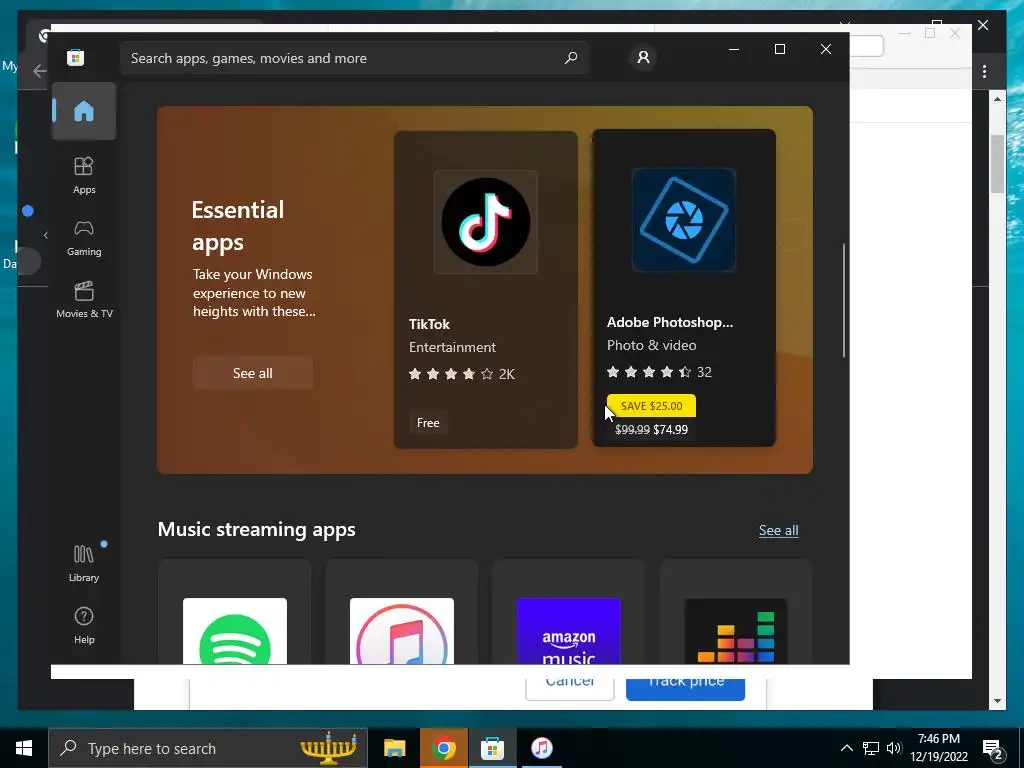Click the taskbar search box
This screenshot has height=768, width=1024.
click(x=208, y=748)
